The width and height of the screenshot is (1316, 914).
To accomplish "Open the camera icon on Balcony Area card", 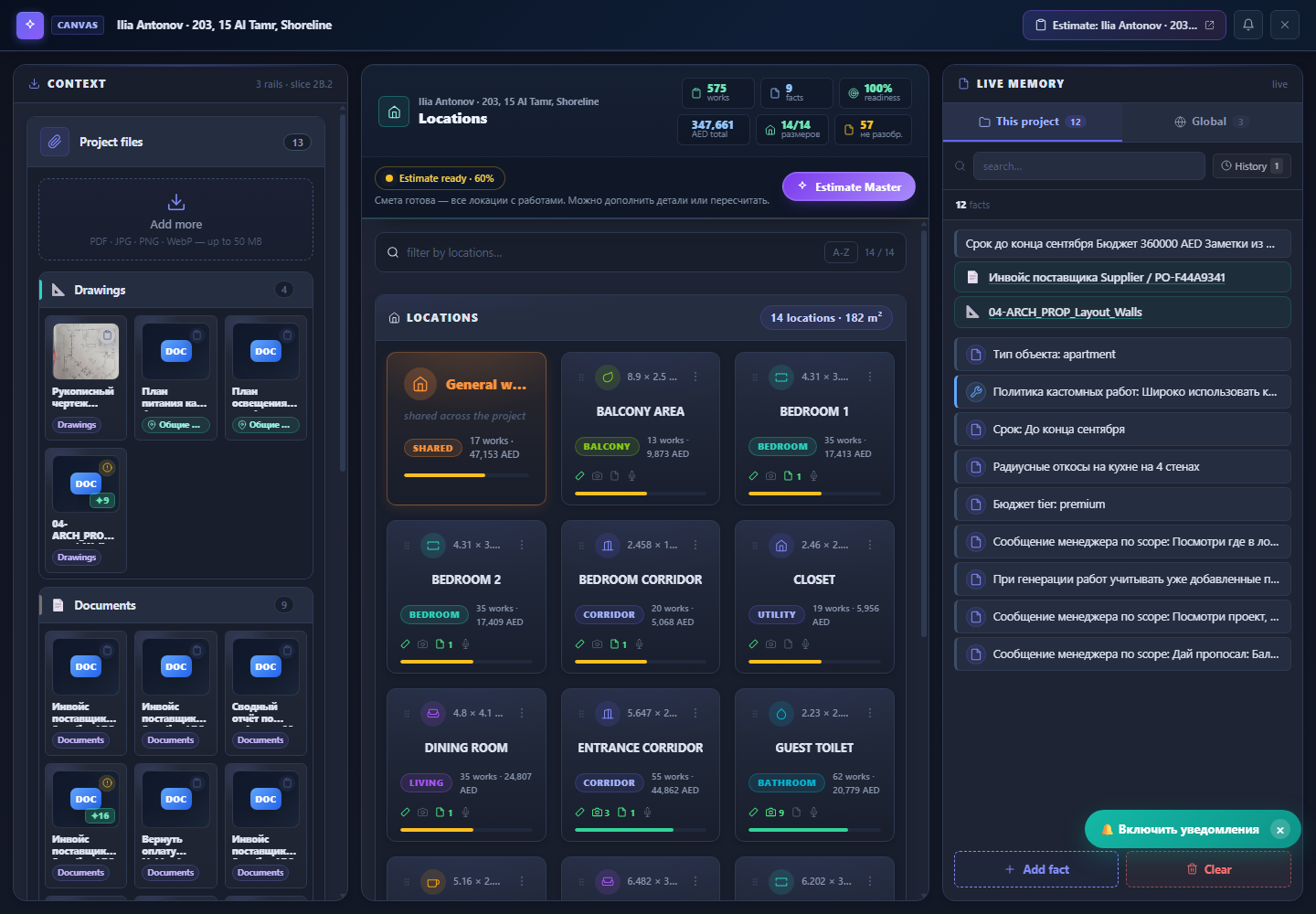I will click(x=597, y=476).
